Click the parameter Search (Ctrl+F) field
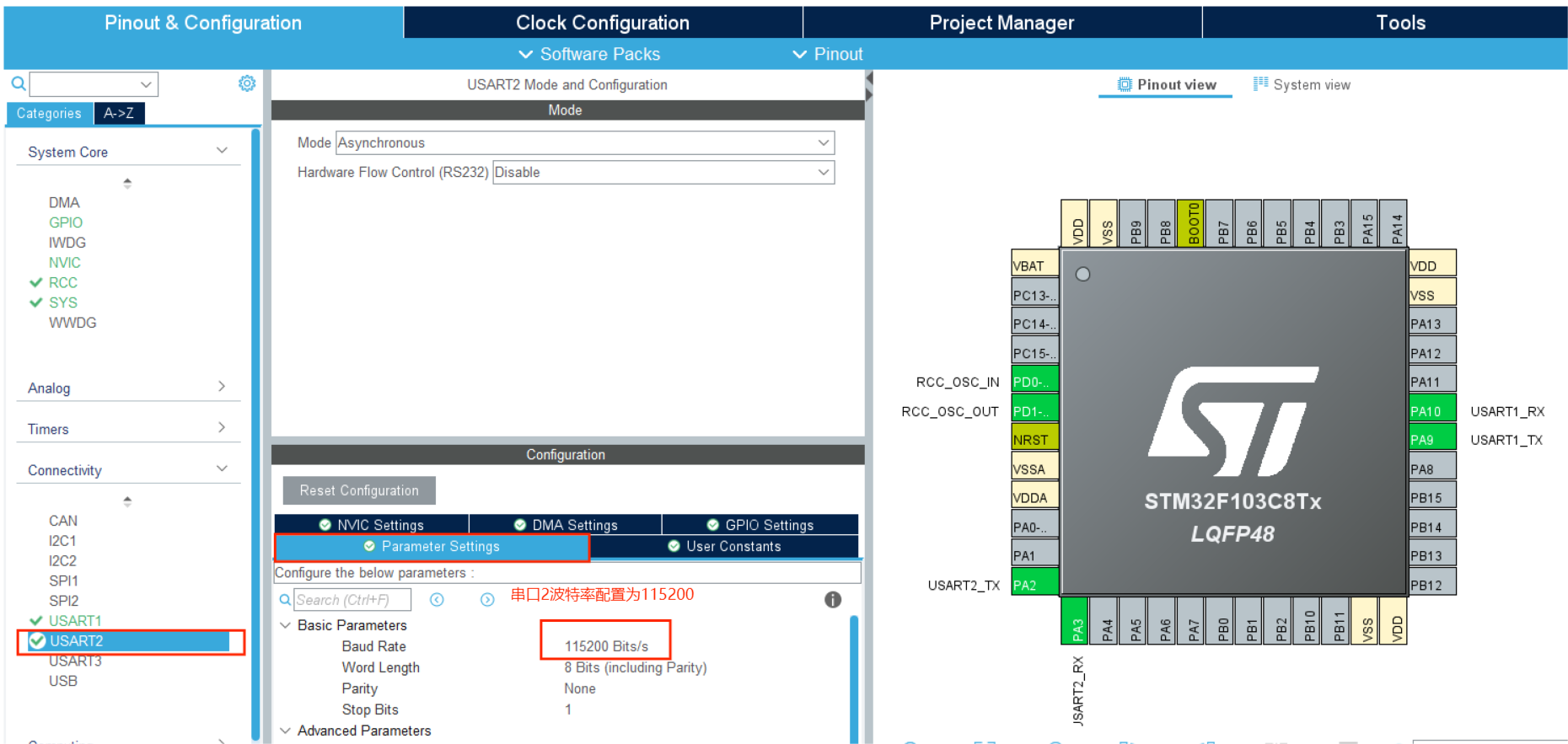This screenshot has height=744, width=1568. (x=352, y=600)
